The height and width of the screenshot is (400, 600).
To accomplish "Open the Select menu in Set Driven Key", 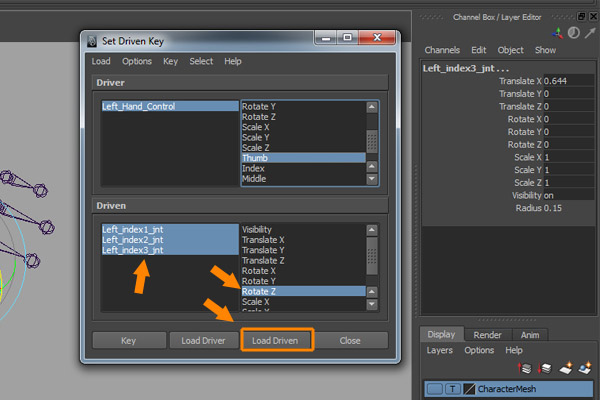I will 201,61.
